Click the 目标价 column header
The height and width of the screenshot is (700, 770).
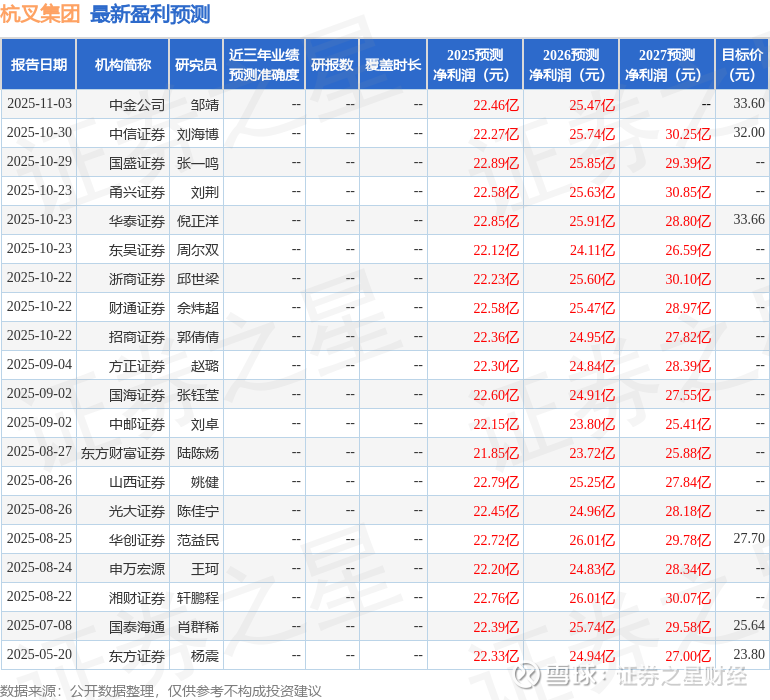742,64
